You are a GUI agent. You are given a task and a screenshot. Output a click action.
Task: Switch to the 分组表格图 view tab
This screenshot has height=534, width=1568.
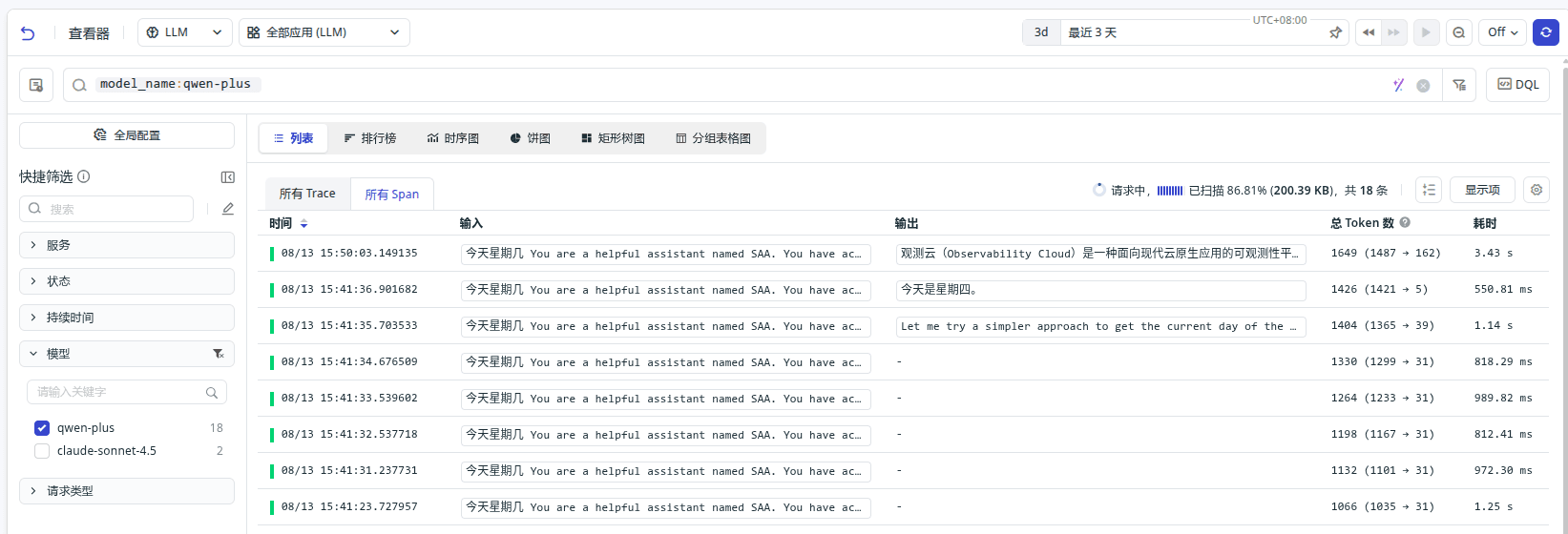point(714,138)
